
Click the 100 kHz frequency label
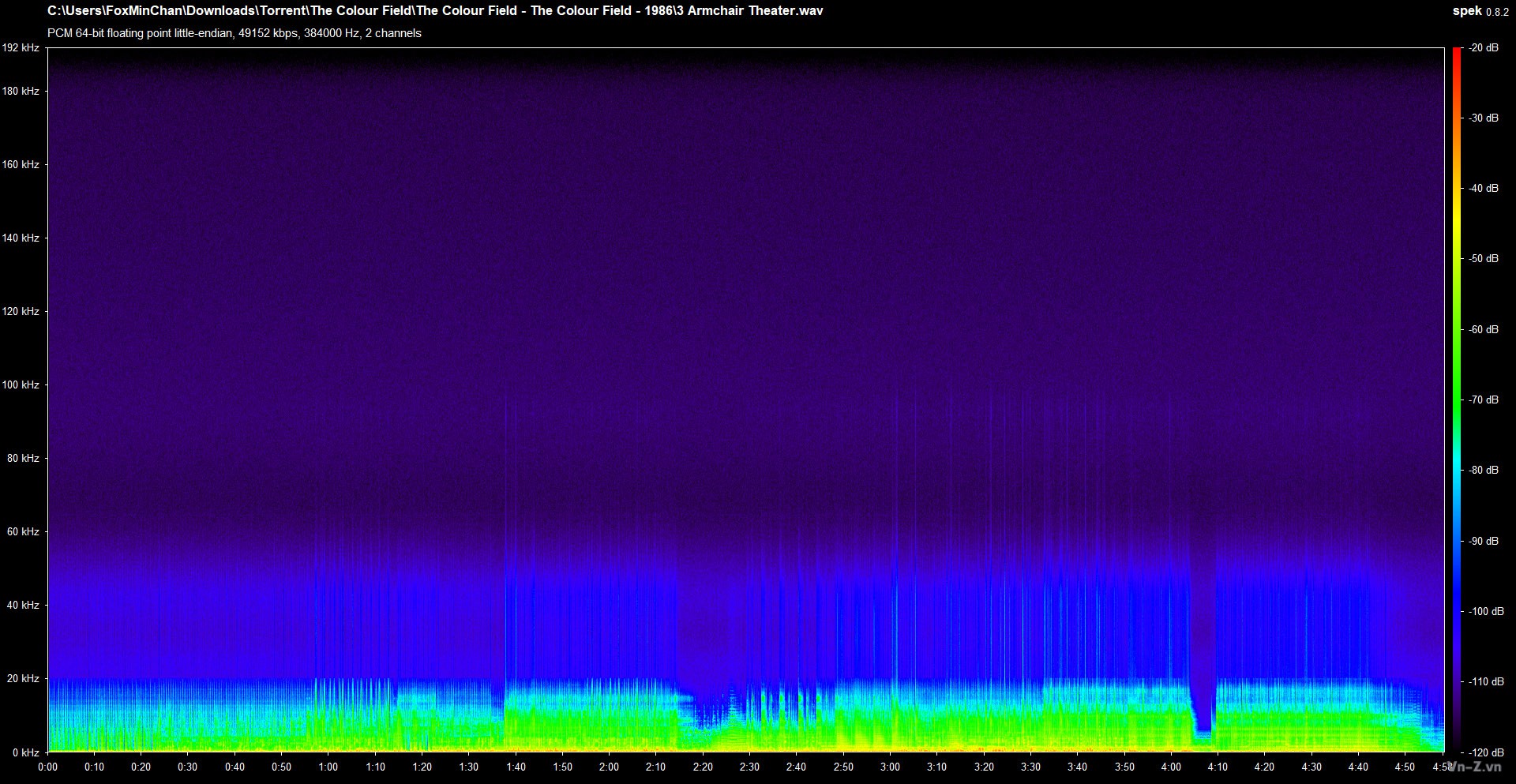pyautogui.click(x=21, y=385)
